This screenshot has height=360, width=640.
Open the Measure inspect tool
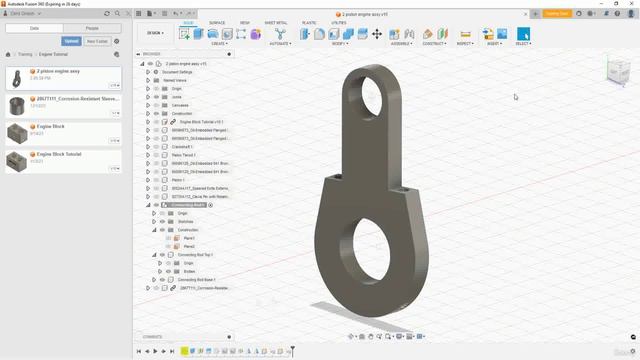[x=465, y=34]
